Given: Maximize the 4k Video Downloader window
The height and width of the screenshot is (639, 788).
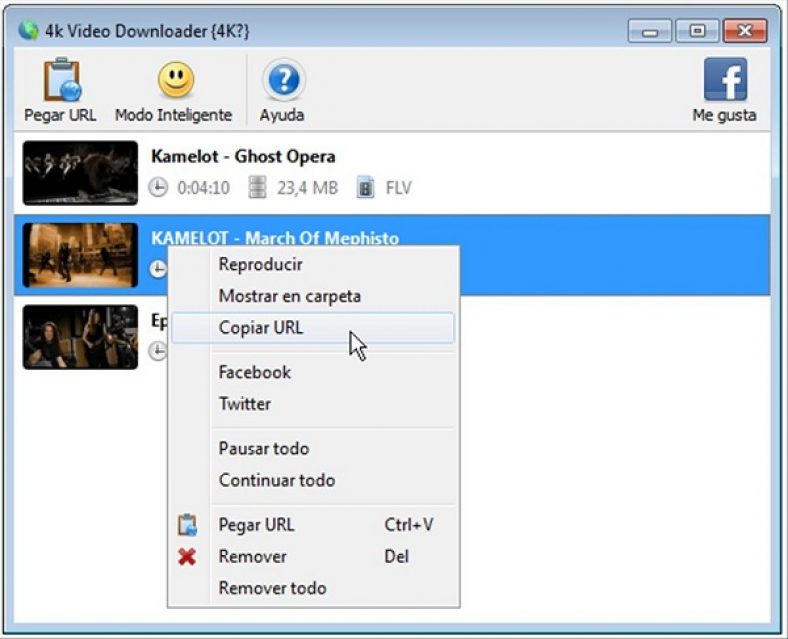Looking at the screenshot, I should 697,31.
